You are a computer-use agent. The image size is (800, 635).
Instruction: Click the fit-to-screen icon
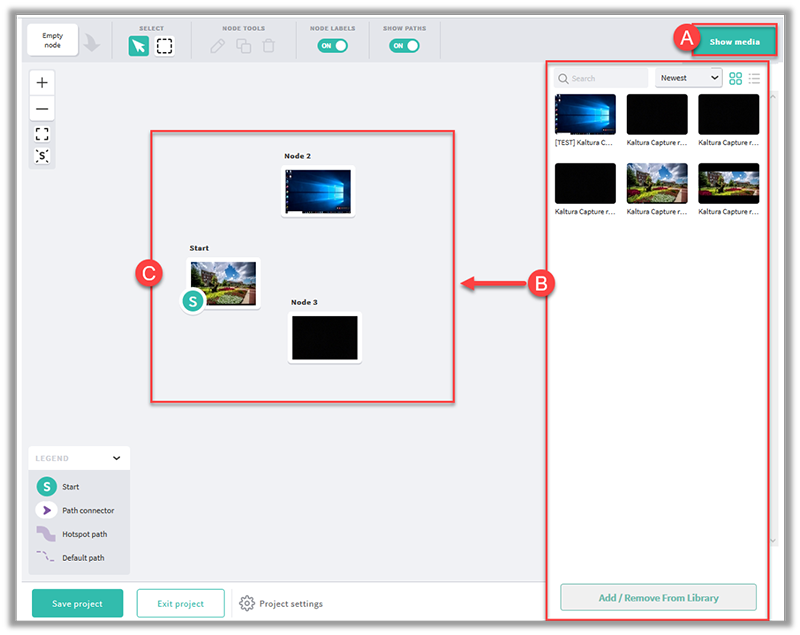(x=42, y=134)
